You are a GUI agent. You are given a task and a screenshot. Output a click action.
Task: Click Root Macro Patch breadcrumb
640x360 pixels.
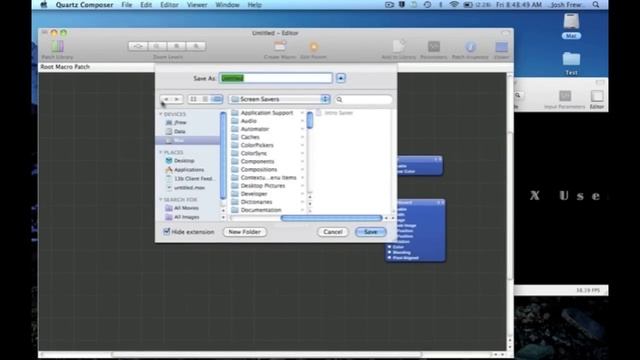click(x=65, y=67)
